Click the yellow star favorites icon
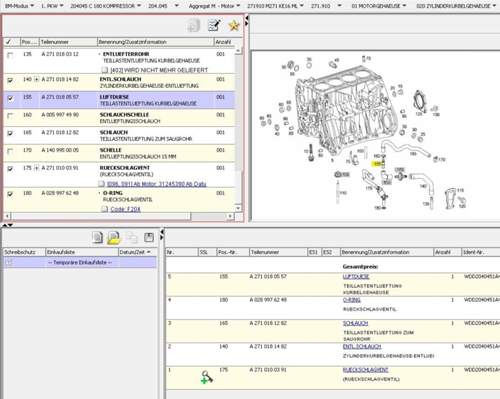 (x=234, y=26)
